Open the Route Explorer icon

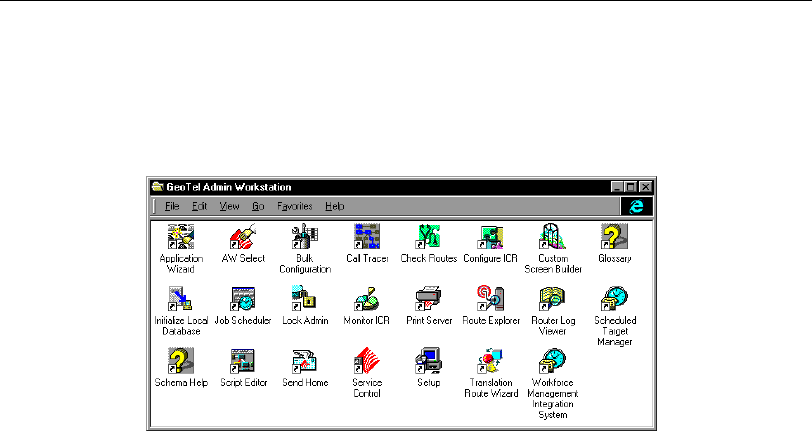490,299
